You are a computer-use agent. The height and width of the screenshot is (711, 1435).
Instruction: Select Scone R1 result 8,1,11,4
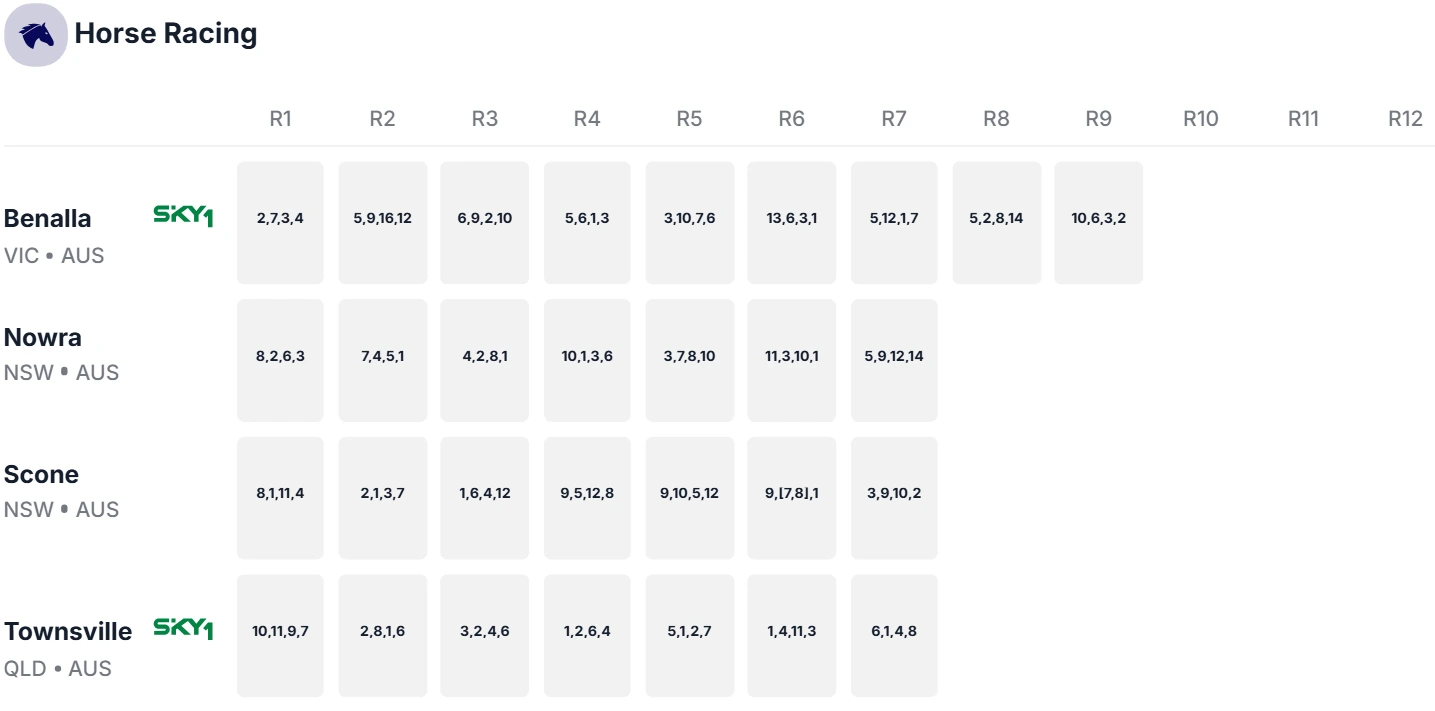coord(280,498)
